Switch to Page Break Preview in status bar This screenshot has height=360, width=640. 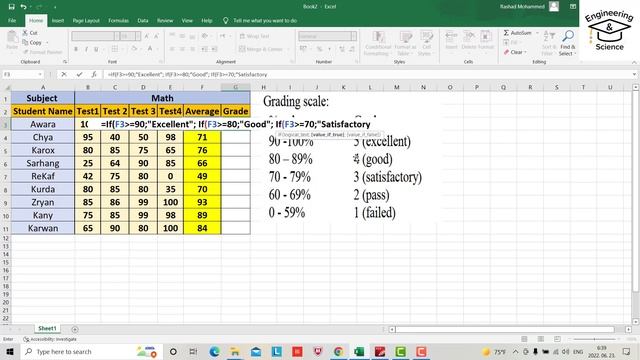557,339
